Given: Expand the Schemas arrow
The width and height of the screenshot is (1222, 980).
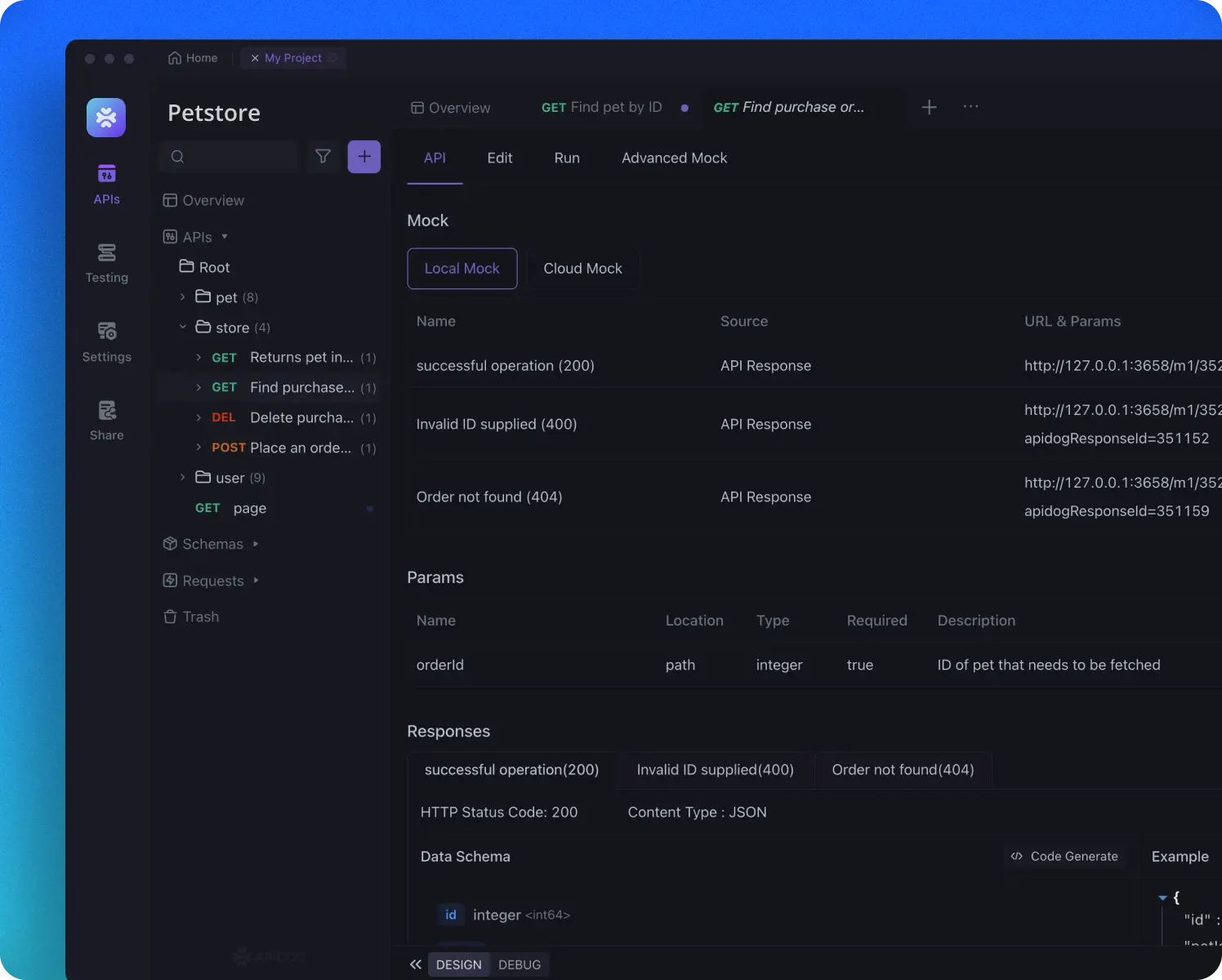Looking at the screenshot, I should pos(256,544).
